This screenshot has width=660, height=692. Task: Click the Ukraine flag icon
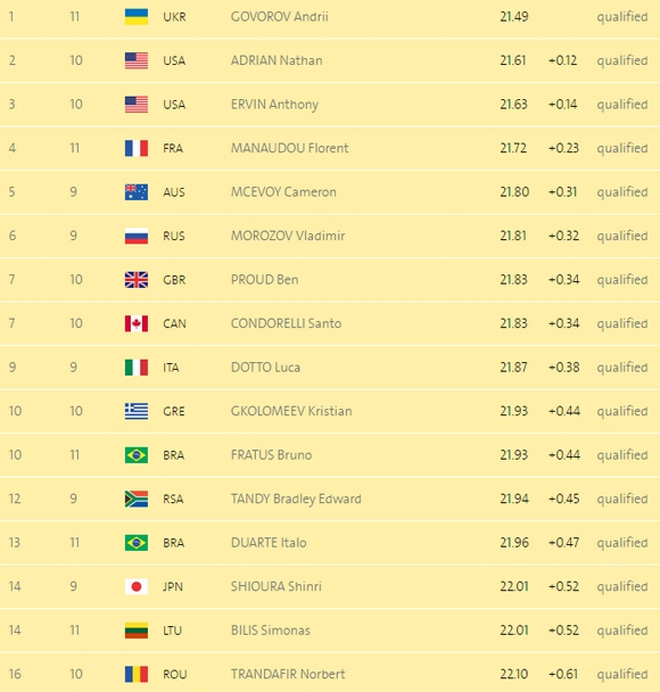pos(136,17)
